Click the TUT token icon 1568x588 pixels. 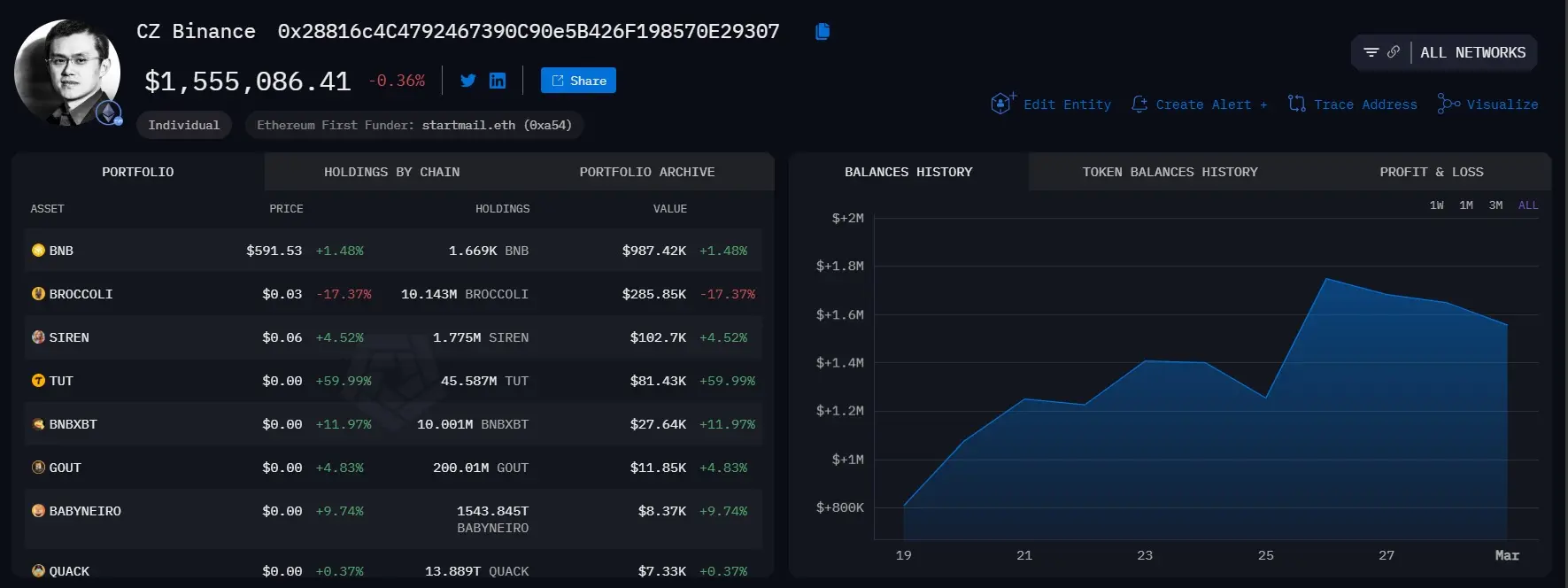[x=38, y=381]
